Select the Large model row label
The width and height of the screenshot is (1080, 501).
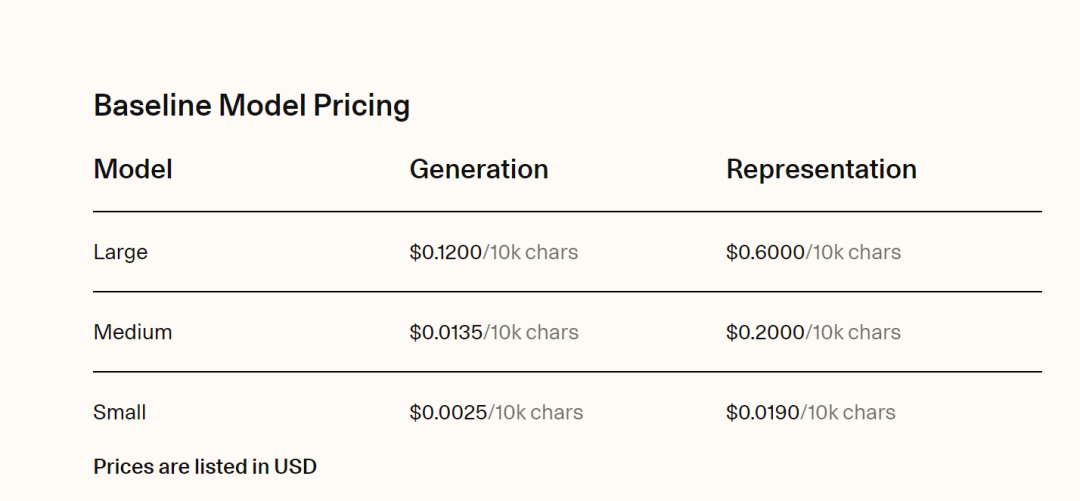point(120,252)
